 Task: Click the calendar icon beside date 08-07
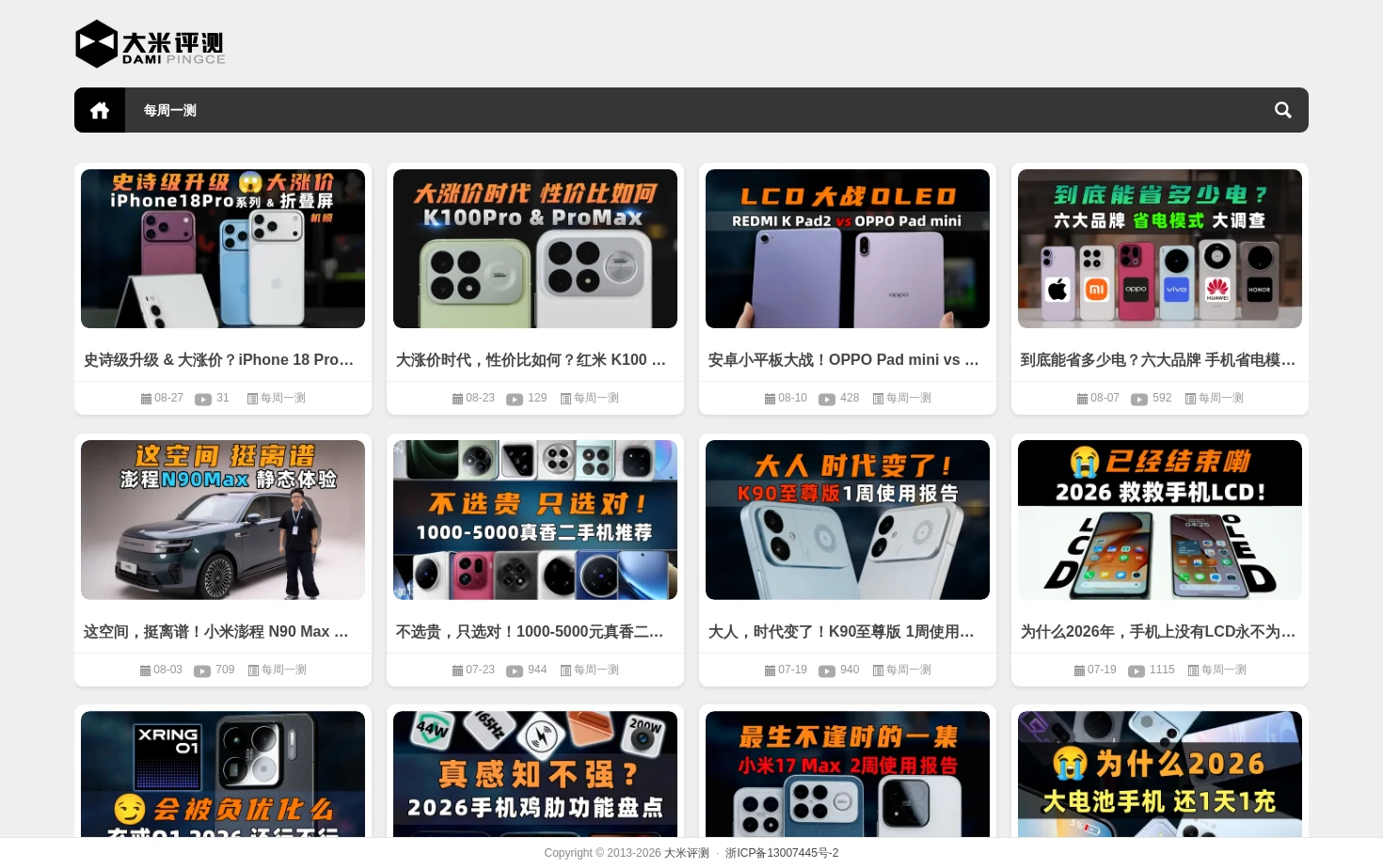pyautogui.click(x=1082, y=399)
